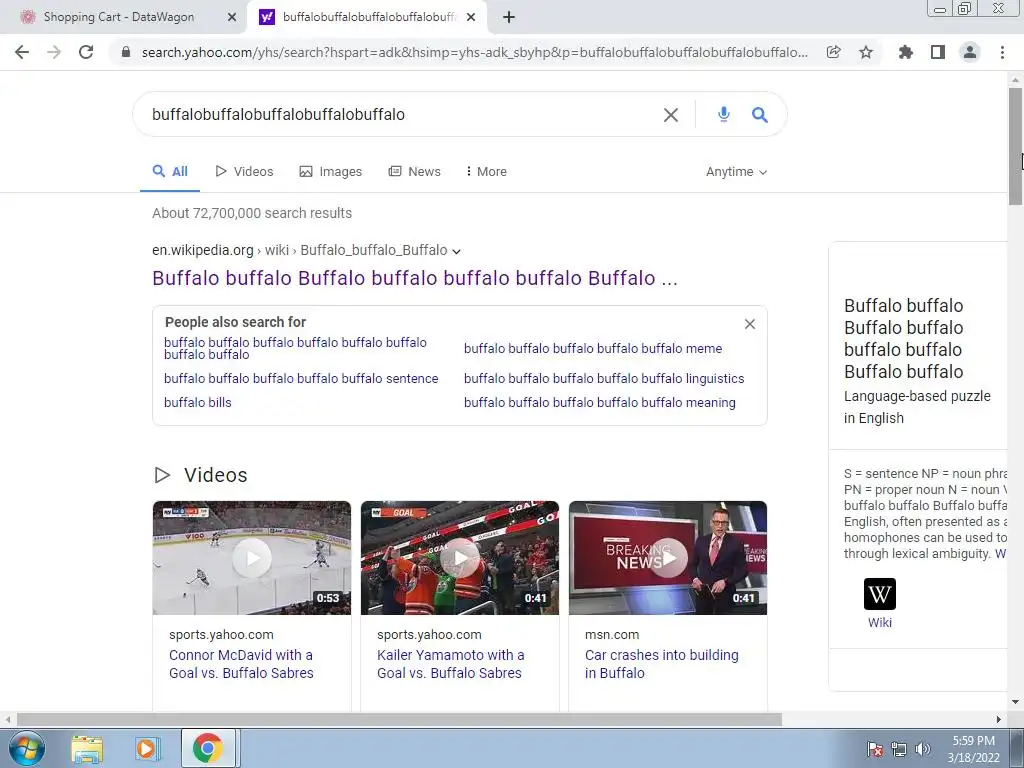Viewport: 1024px width, 768px height.
Task: Click the taskbar clock showing 5:59 PM
Action: [973, 749]
